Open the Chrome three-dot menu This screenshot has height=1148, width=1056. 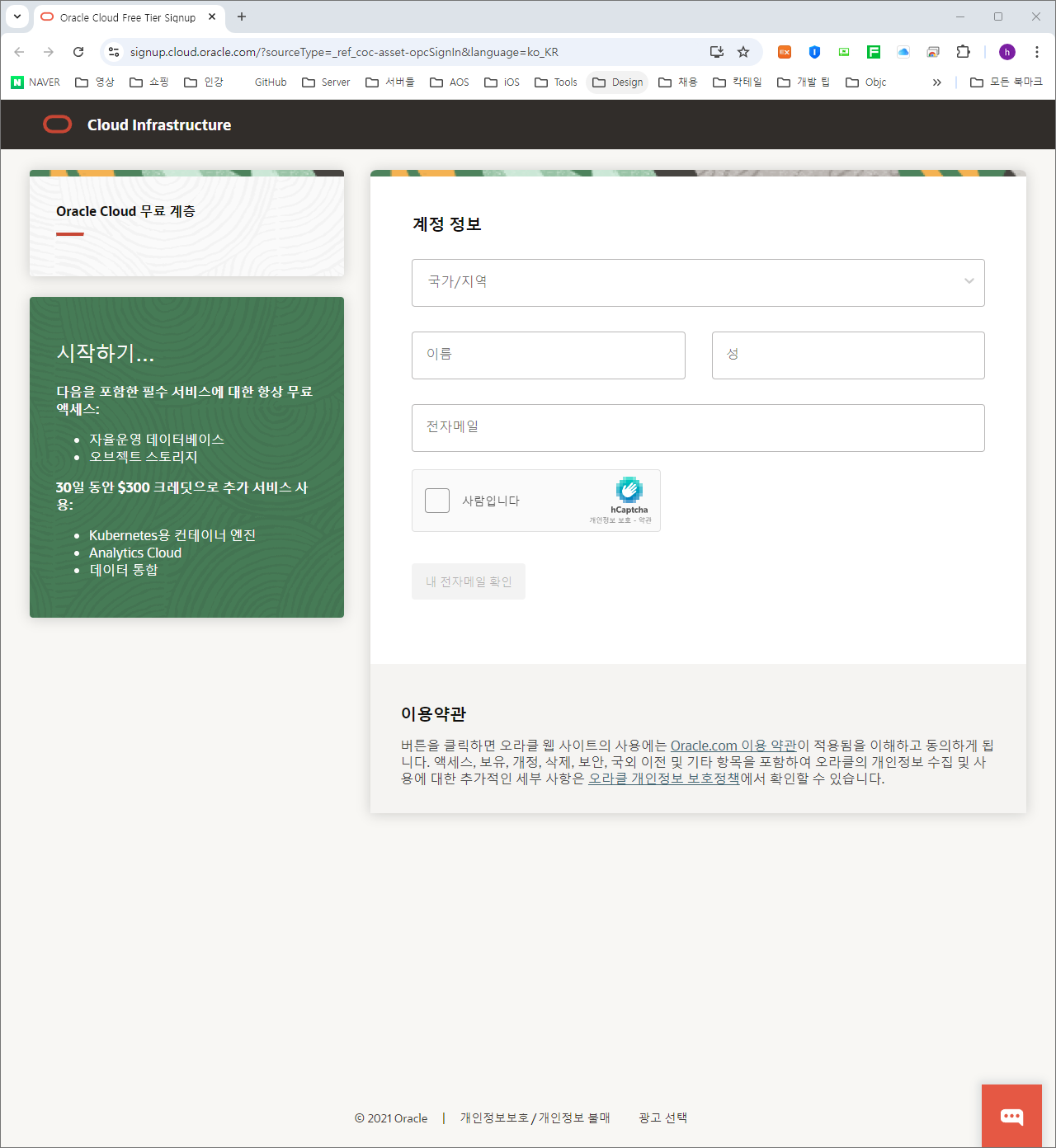tap(1037, 52)
